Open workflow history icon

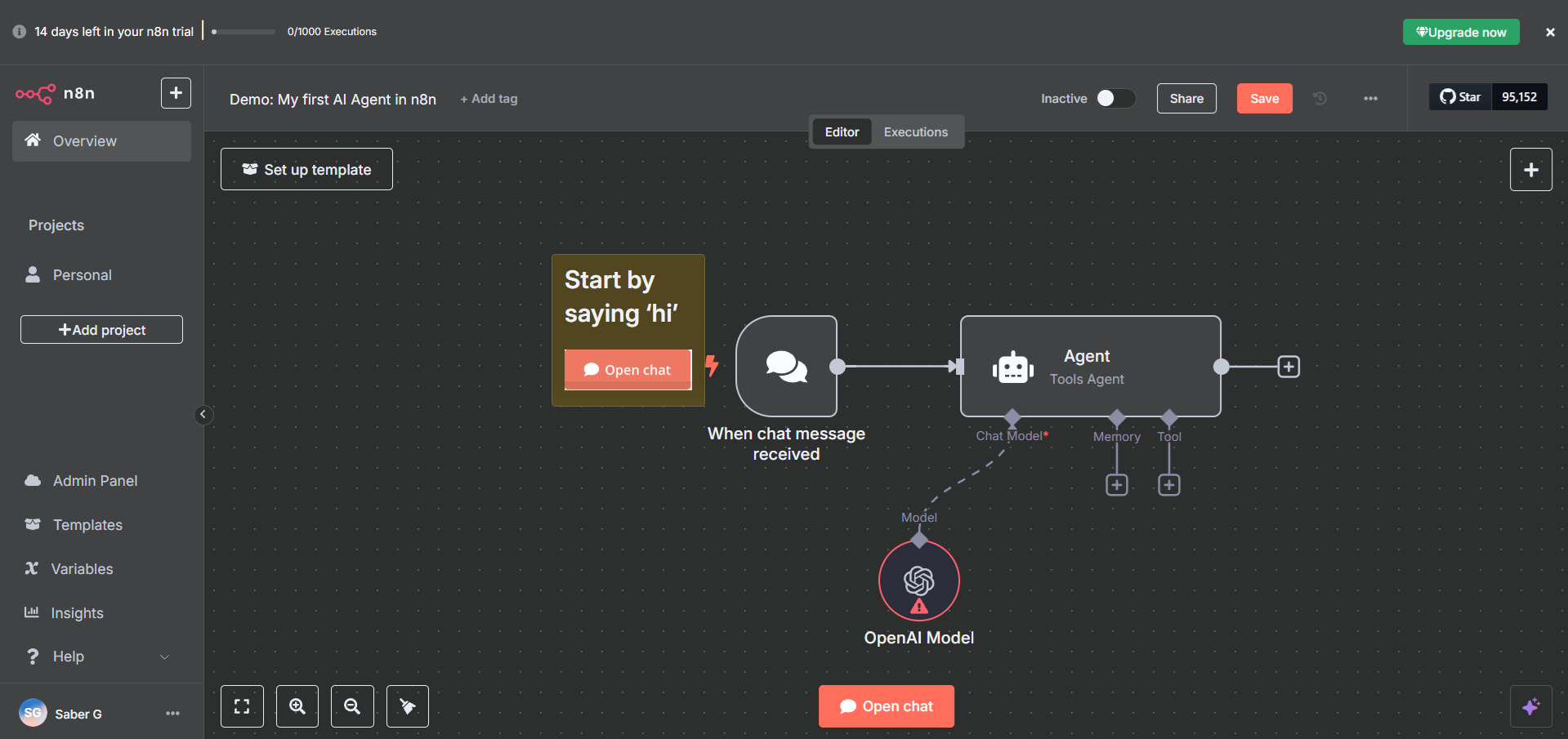(1320, 99)
